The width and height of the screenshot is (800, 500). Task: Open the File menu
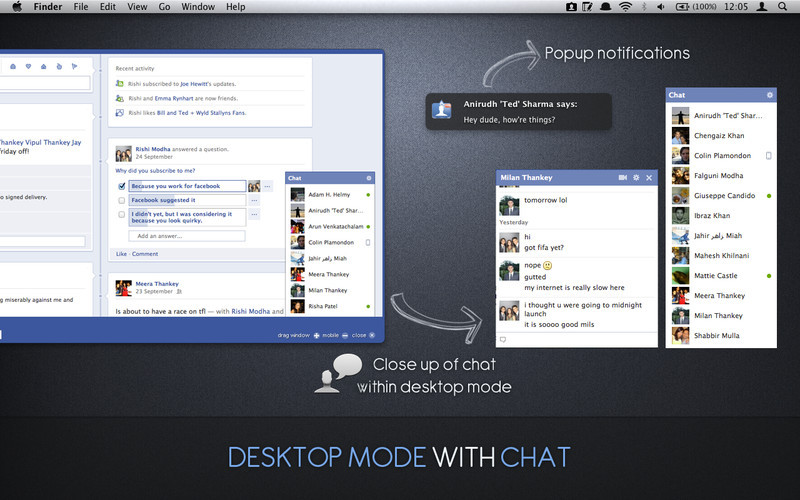point(81,7)
